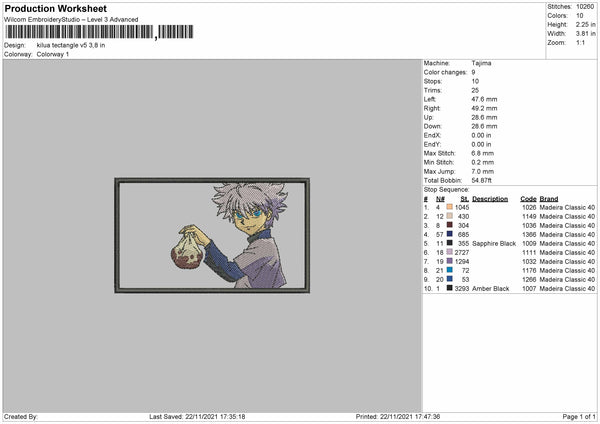Select the 'Down:' value '28.6 mm'
Image resolution: width=600 pixels, height=424 pixels.
click(x=484, y=126)
